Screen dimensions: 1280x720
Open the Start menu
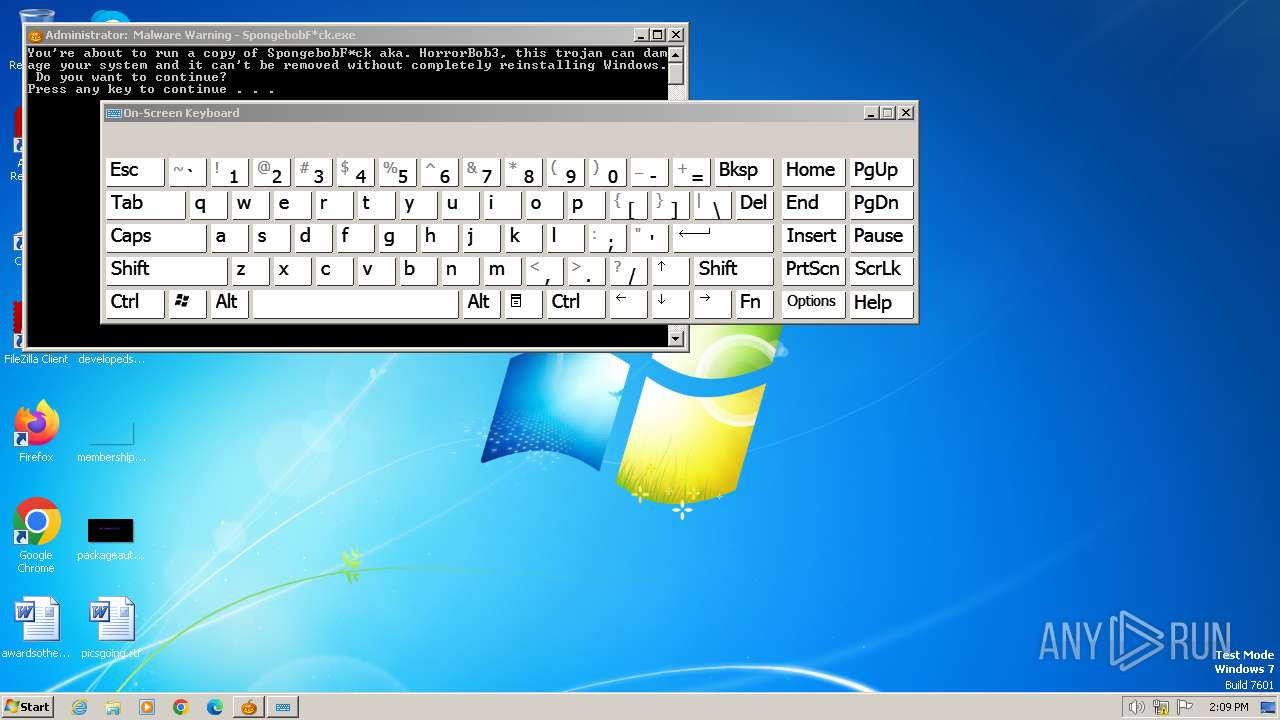coord(28,706)
